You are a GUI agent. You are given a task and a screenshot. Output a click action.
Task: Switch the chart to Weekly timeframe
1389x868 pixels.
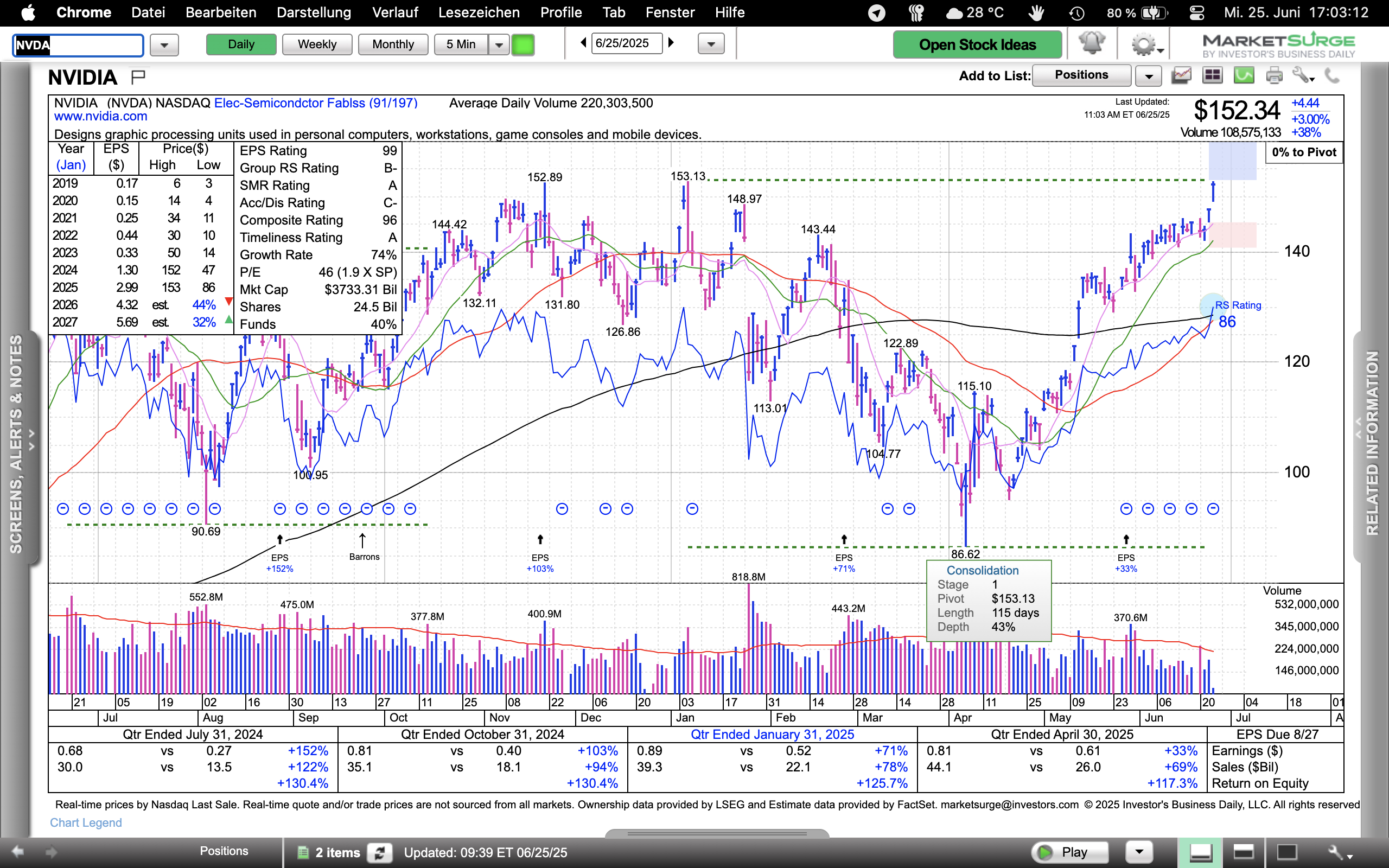(317, 44)
